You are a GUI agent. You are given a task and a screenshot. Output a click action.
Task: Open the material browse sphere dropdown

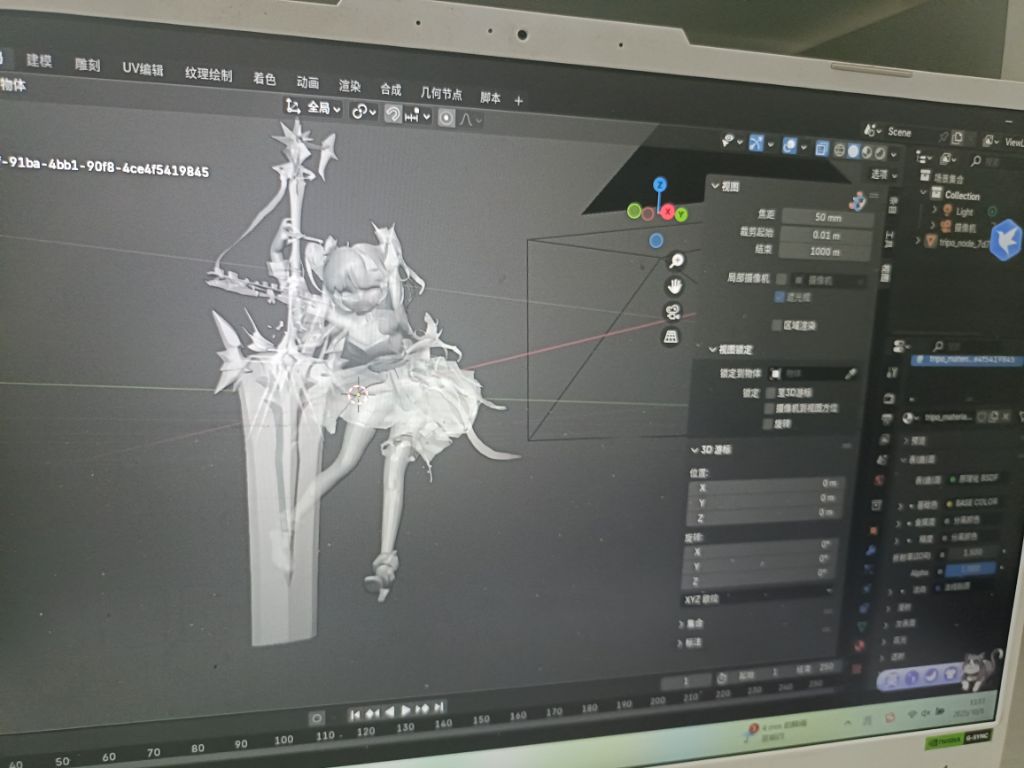coord(910,418)
